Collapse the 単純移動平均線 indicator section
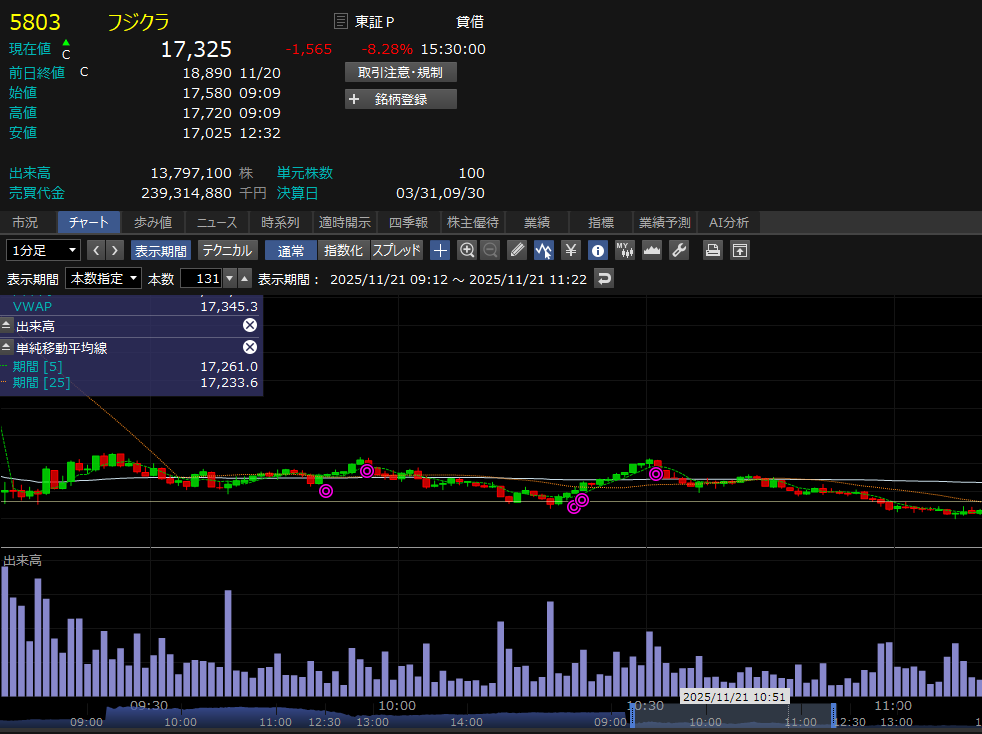 (x=6, y=347)
